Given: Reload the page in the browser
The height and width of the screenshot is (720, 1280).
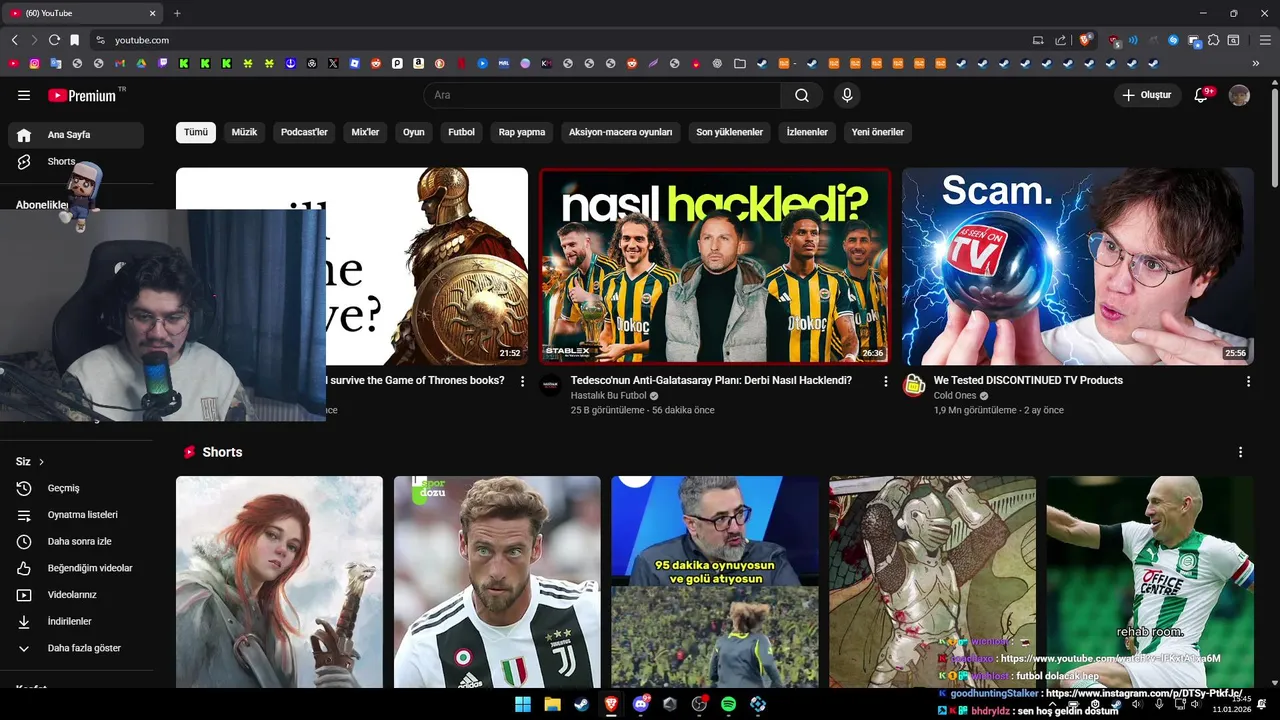Looking at the screenshot, I should click(54, 40).
